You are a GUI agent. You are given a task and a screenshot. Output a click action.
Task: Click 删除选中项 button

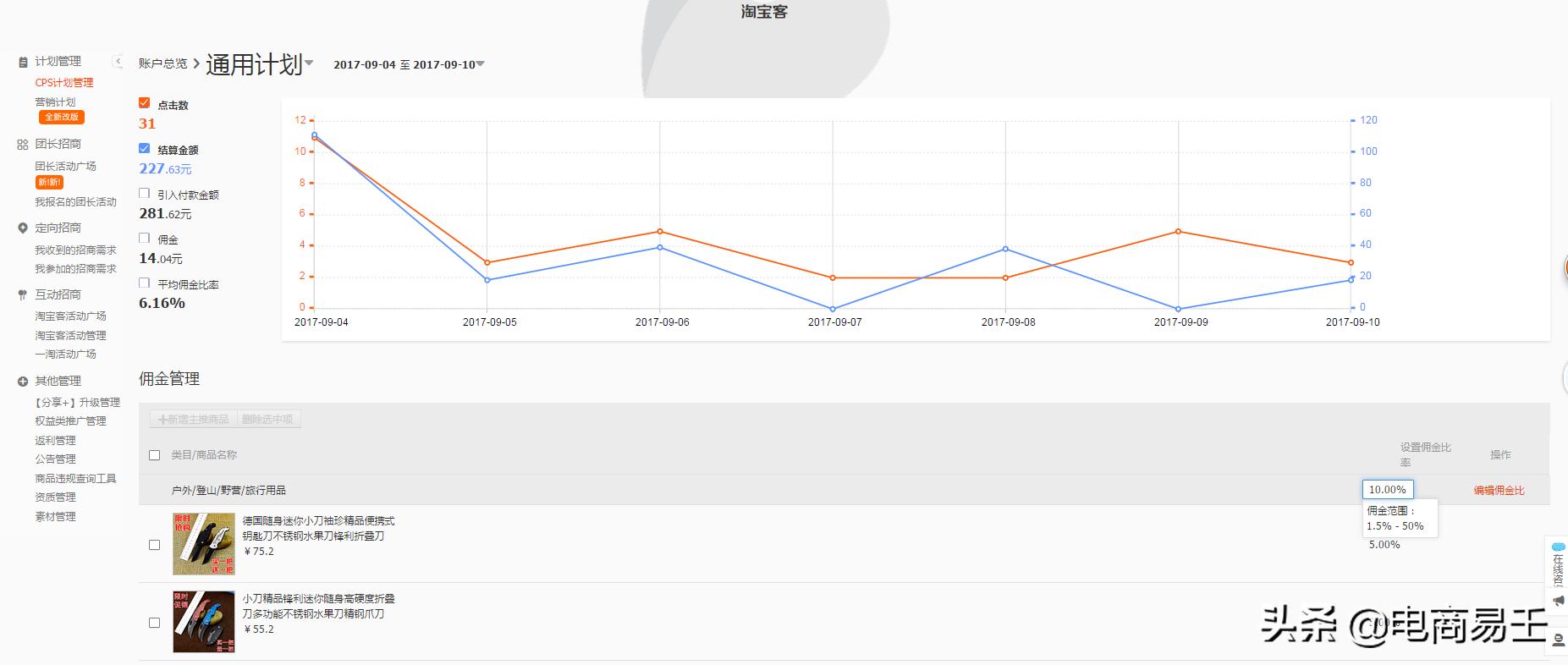267,420
